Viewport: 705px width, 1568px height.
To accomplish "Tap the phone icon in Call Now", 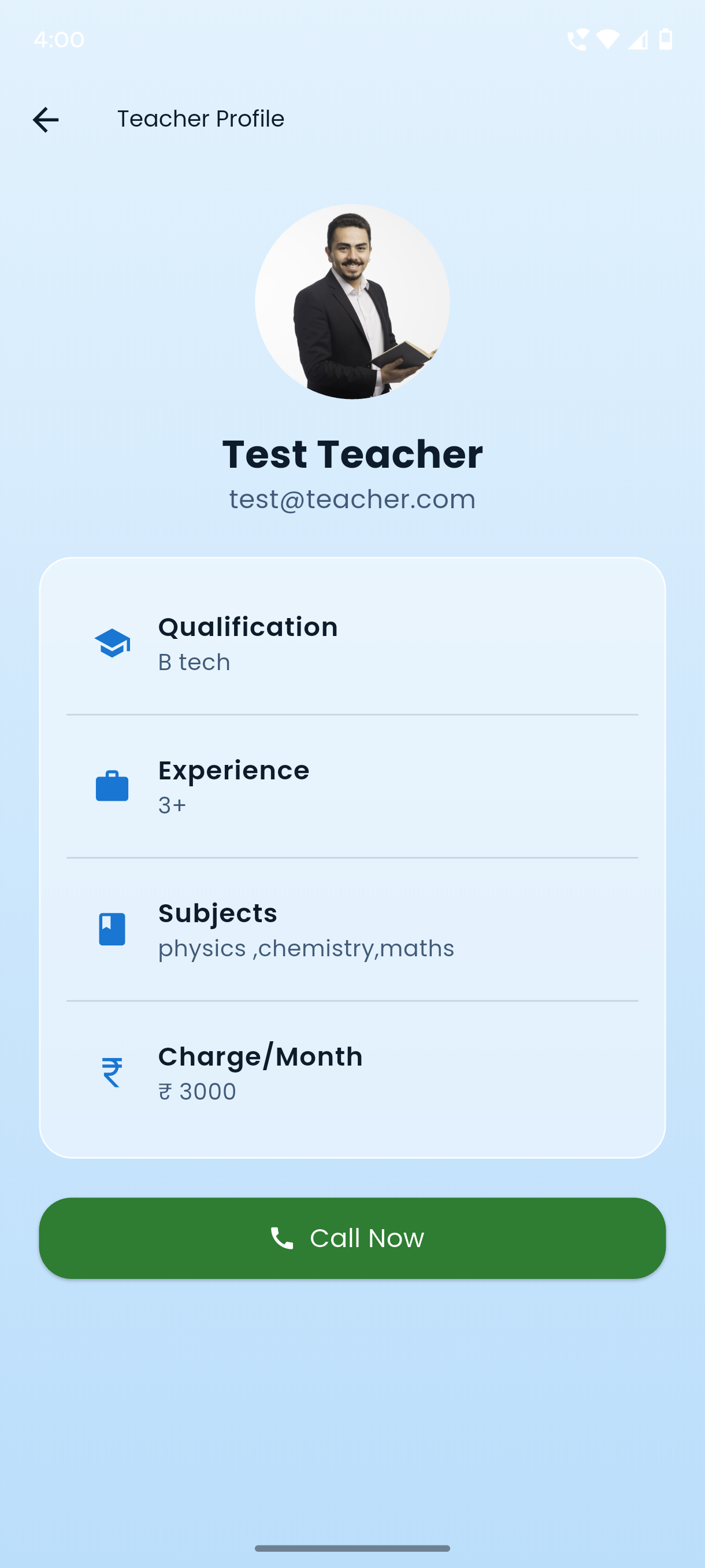I will point(281,1237).
